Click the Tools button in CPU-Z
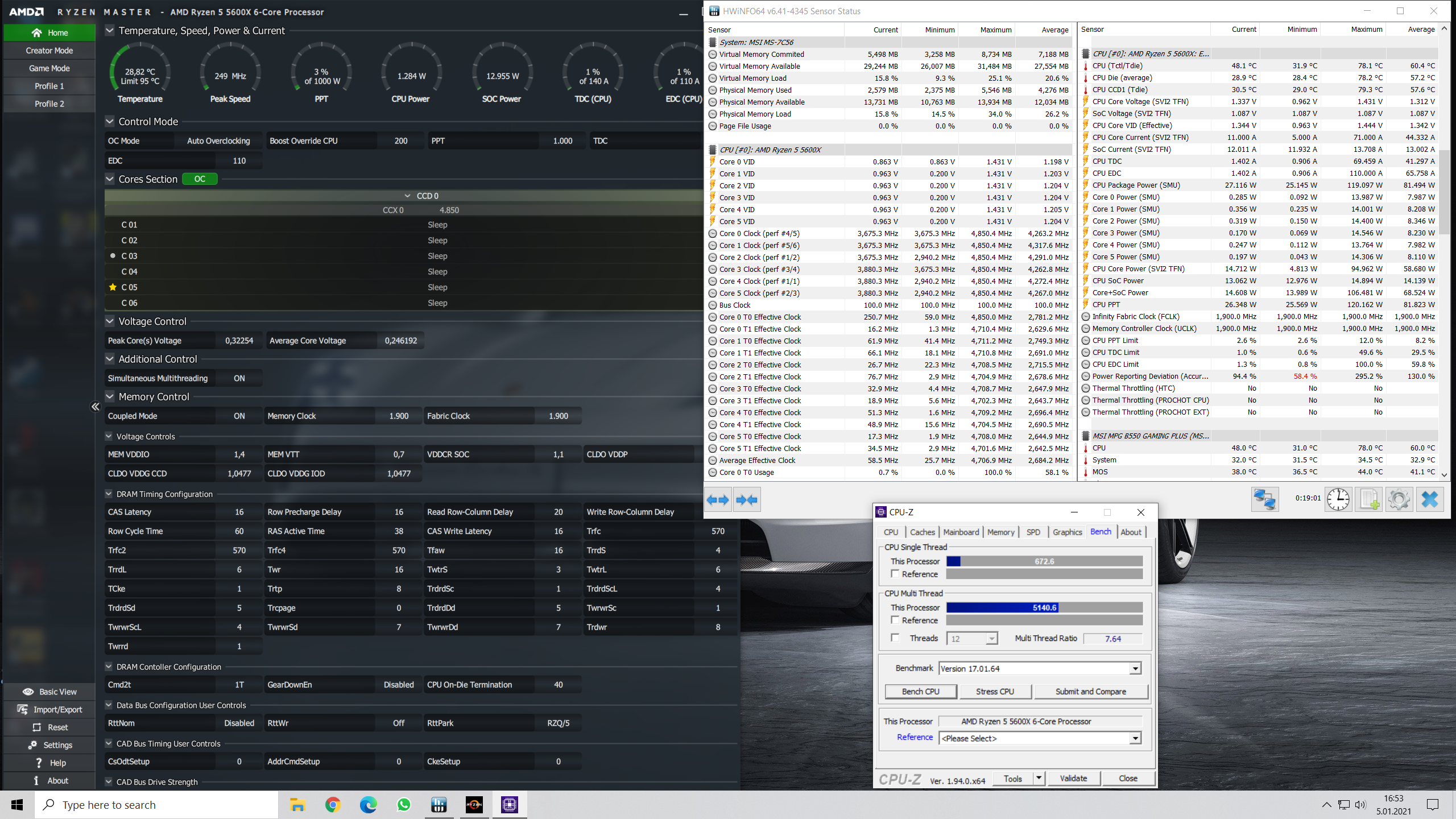The width and height of the screenshot is (1456, 819). pyautogui.click(x=1012, y=778)
